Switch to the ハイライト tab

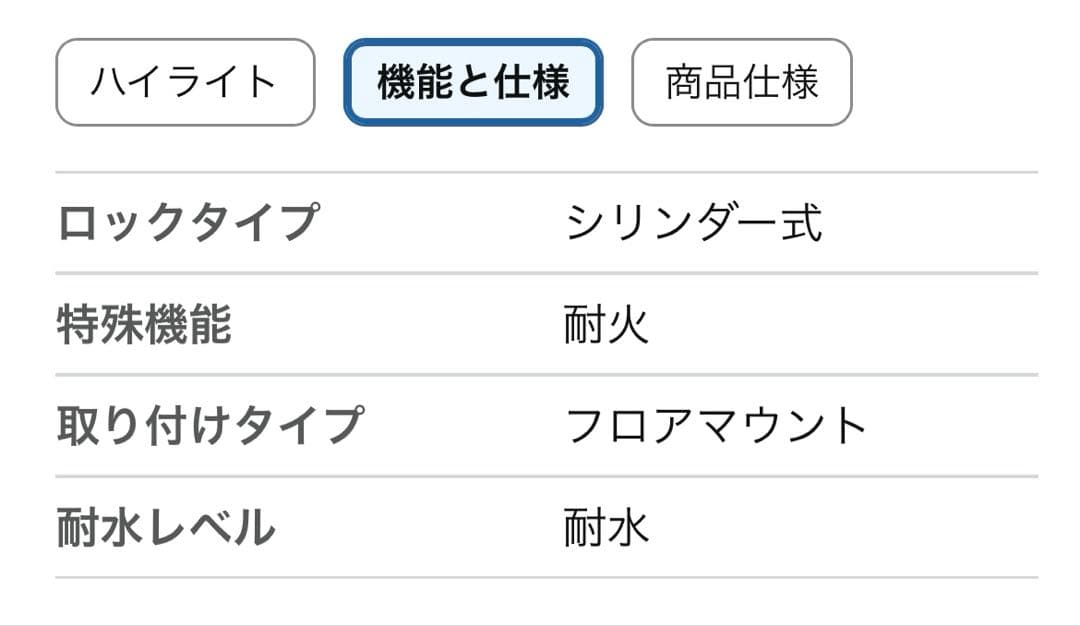pos(185,83)
